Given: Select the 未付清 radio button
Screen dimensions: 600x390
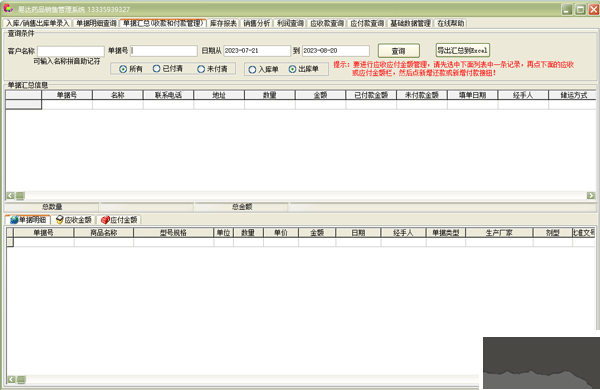Looking at the screenshot, I should coord(201,69).
